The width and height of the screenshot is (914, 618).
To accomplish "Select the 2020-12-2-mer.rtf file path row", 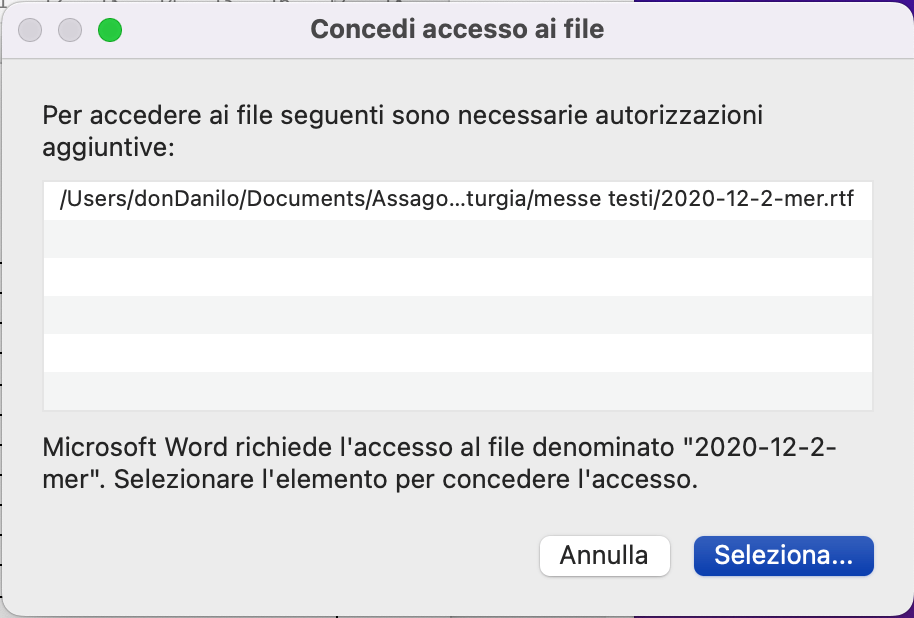I will pyautogui.click(x=458, y=200).
